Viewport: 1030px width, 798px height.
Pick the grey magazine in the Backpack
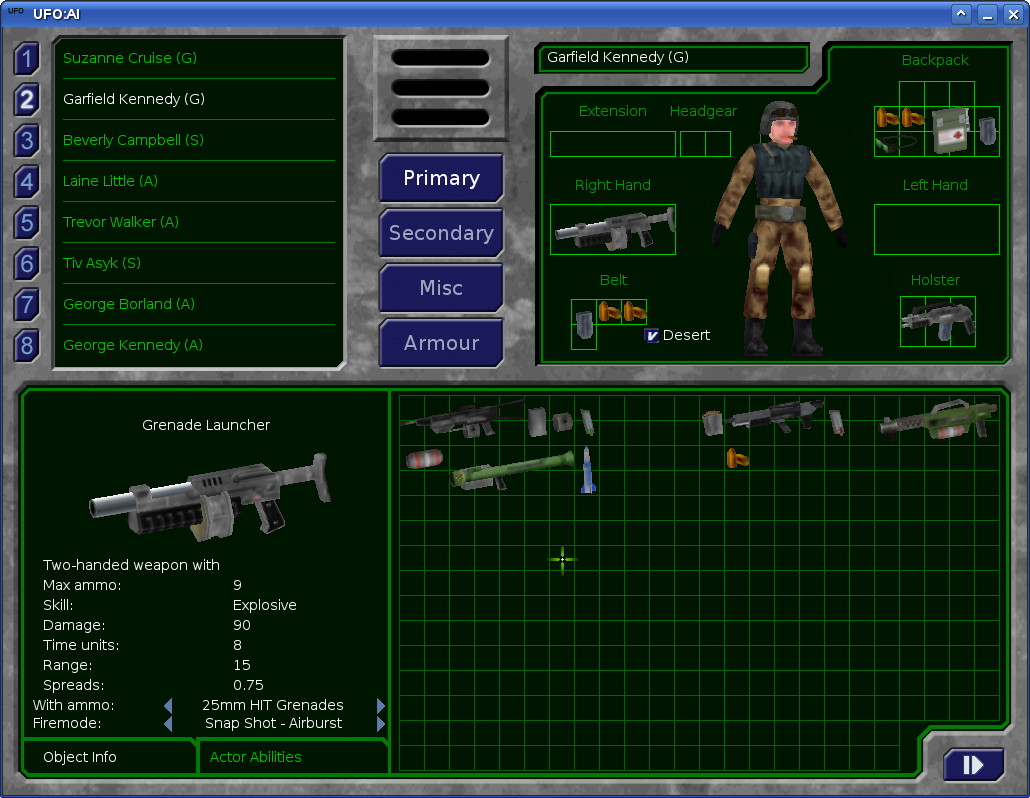987,131
